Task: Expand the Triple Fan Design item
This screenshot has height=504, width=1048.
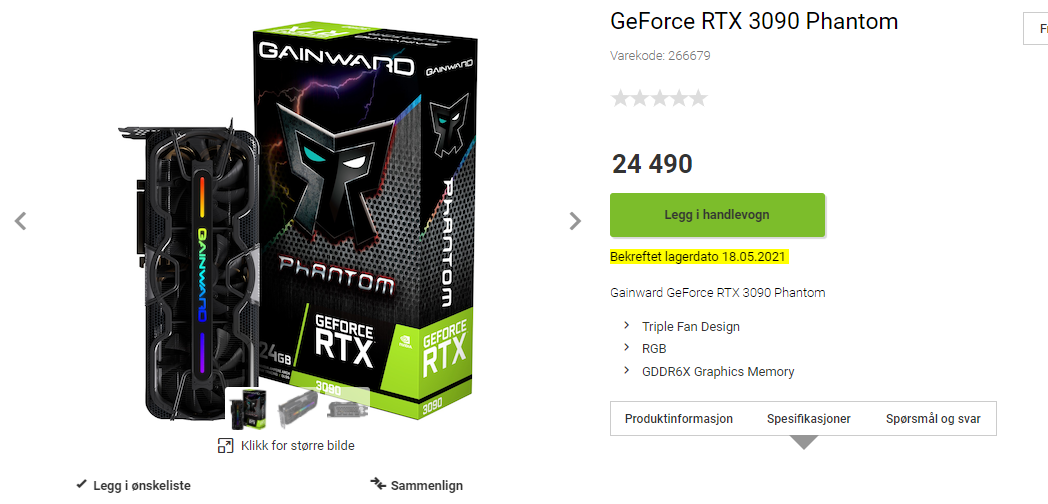Action: [x=628, y=326]
